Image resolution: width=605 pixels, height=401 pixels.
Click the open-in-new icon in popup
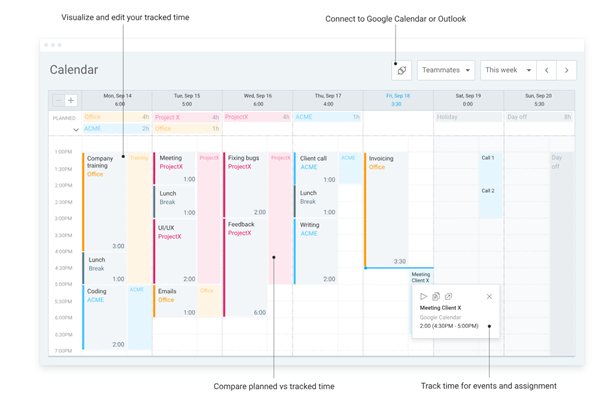[449, 297]
